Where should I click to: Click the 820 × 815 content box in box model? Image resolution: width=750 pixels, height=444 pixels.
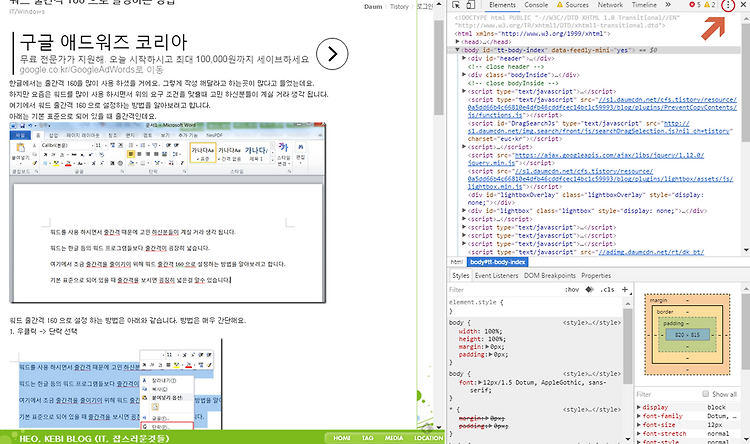[687, 335]
